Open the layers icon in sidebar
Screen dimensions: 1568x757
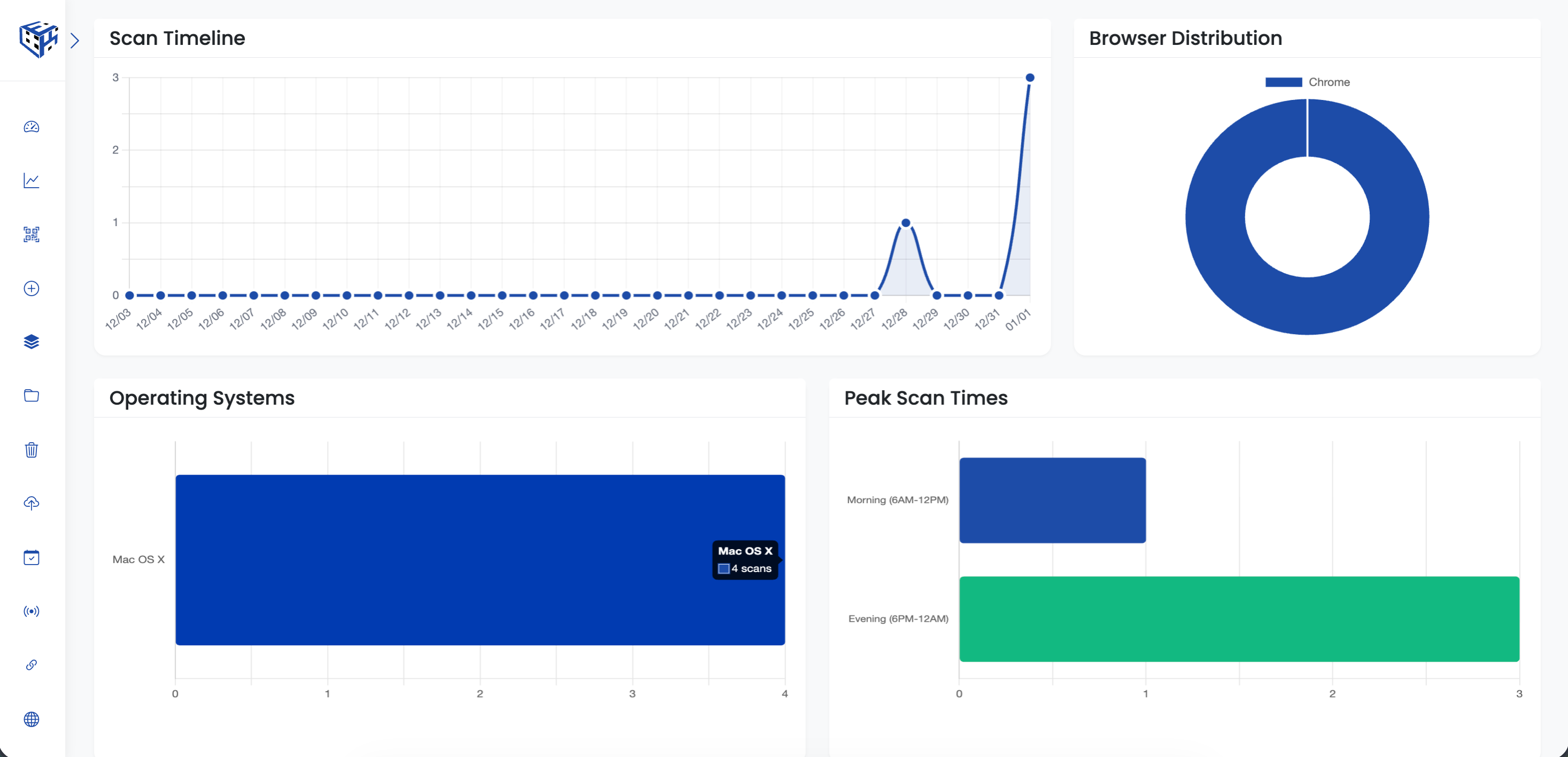pyautogui.click(x=31, y=342)
